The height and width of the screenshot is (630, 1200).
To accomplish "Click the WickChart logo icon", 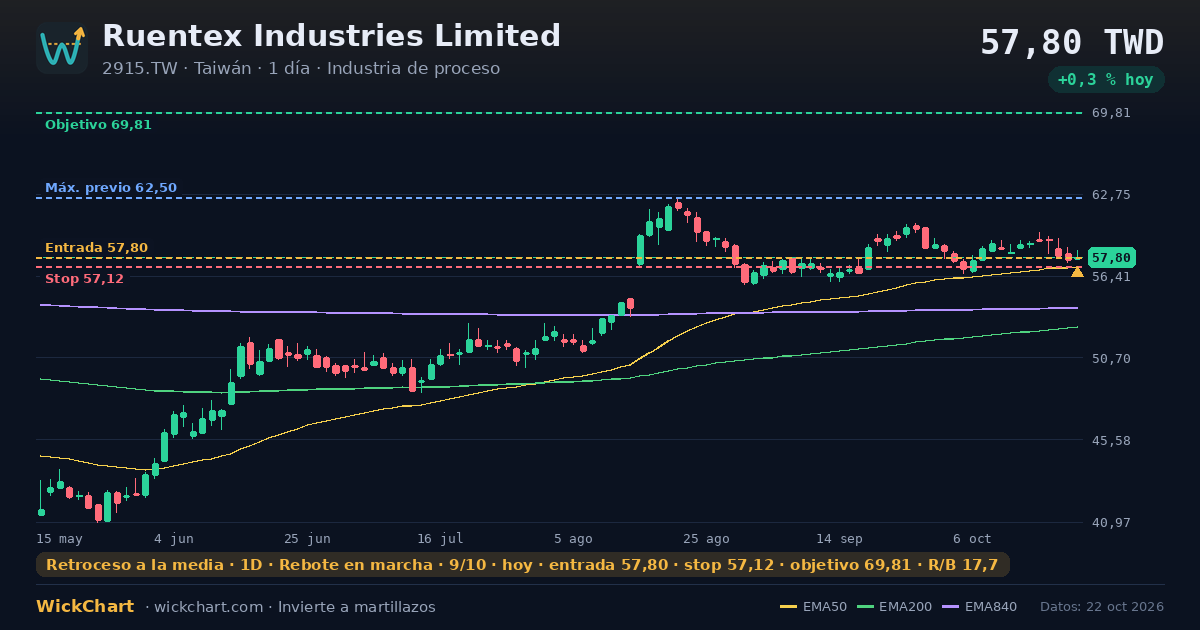I will (x=62, y=48).
